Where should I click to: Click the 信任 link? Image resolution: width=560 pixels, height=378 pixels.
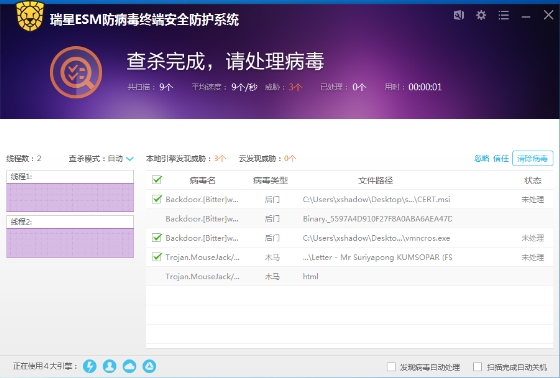coord(501,158)
